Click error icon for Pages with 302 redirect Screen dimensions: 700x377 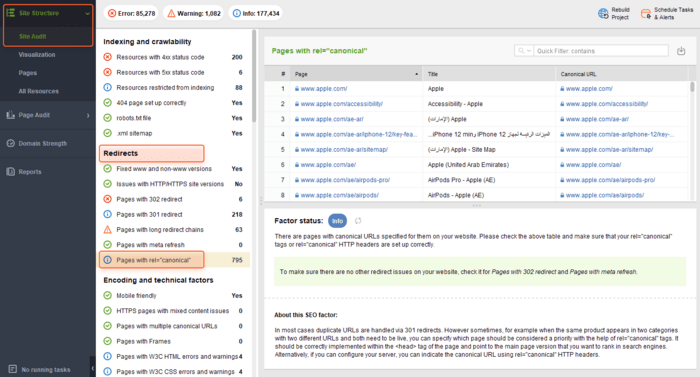point(108,199)
